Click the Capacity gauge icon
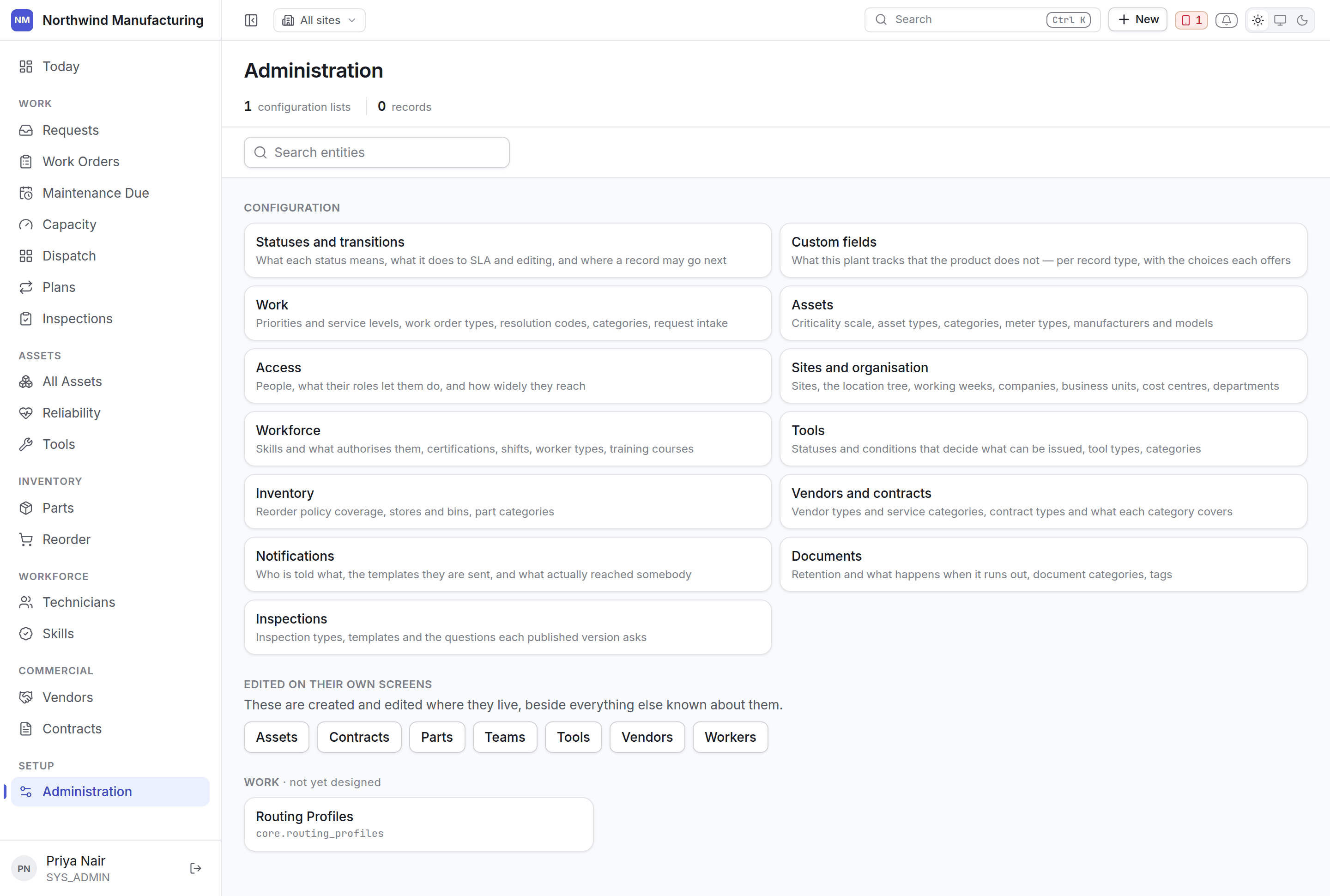 [x=26, y=224]
